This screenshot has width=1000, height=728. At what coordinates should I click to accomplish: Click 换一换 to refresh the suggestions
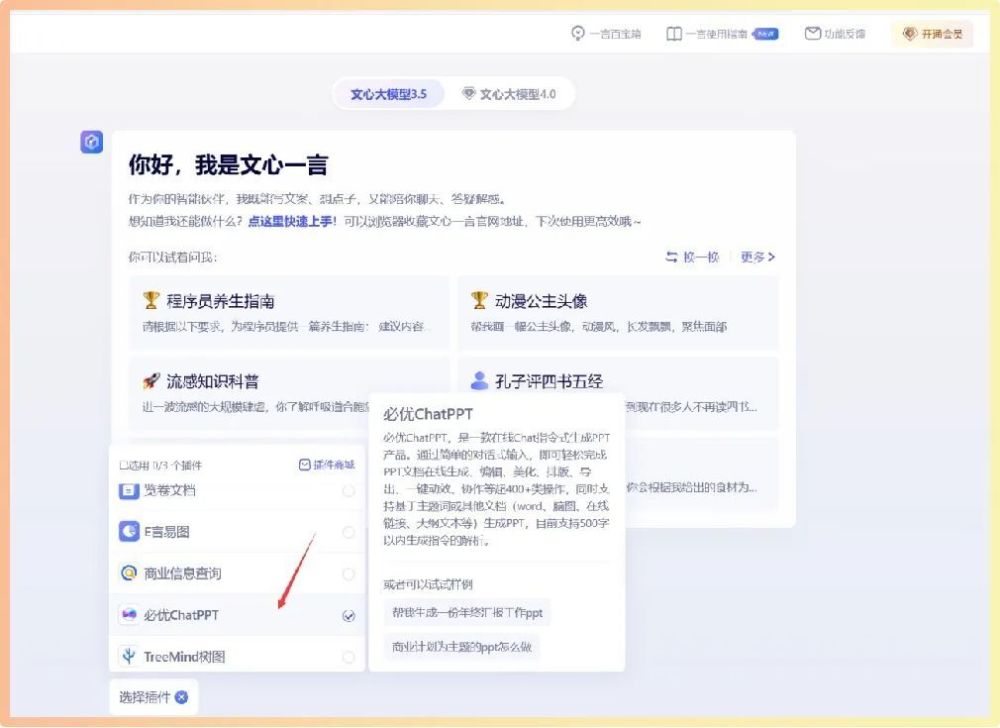pos(692,257)
